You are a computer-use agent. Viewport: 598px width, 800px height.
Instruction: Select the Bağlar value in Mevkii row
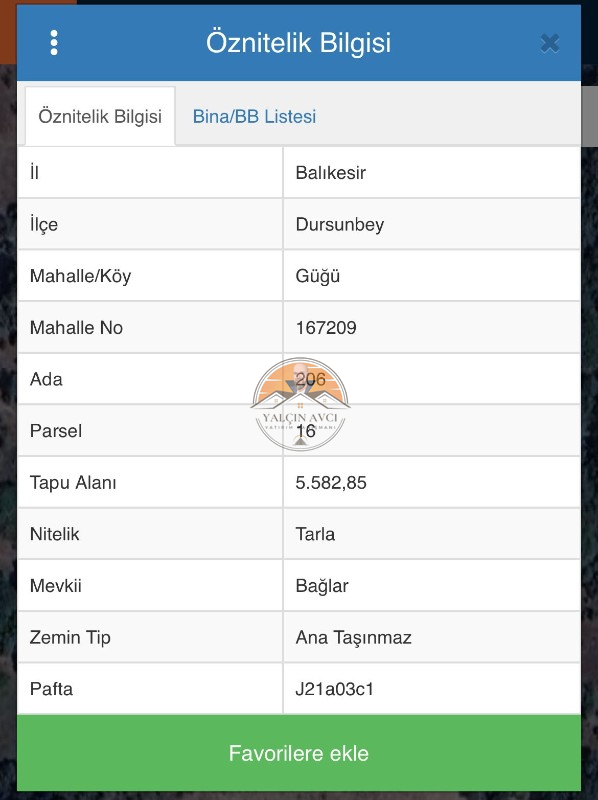pos(322,586)
